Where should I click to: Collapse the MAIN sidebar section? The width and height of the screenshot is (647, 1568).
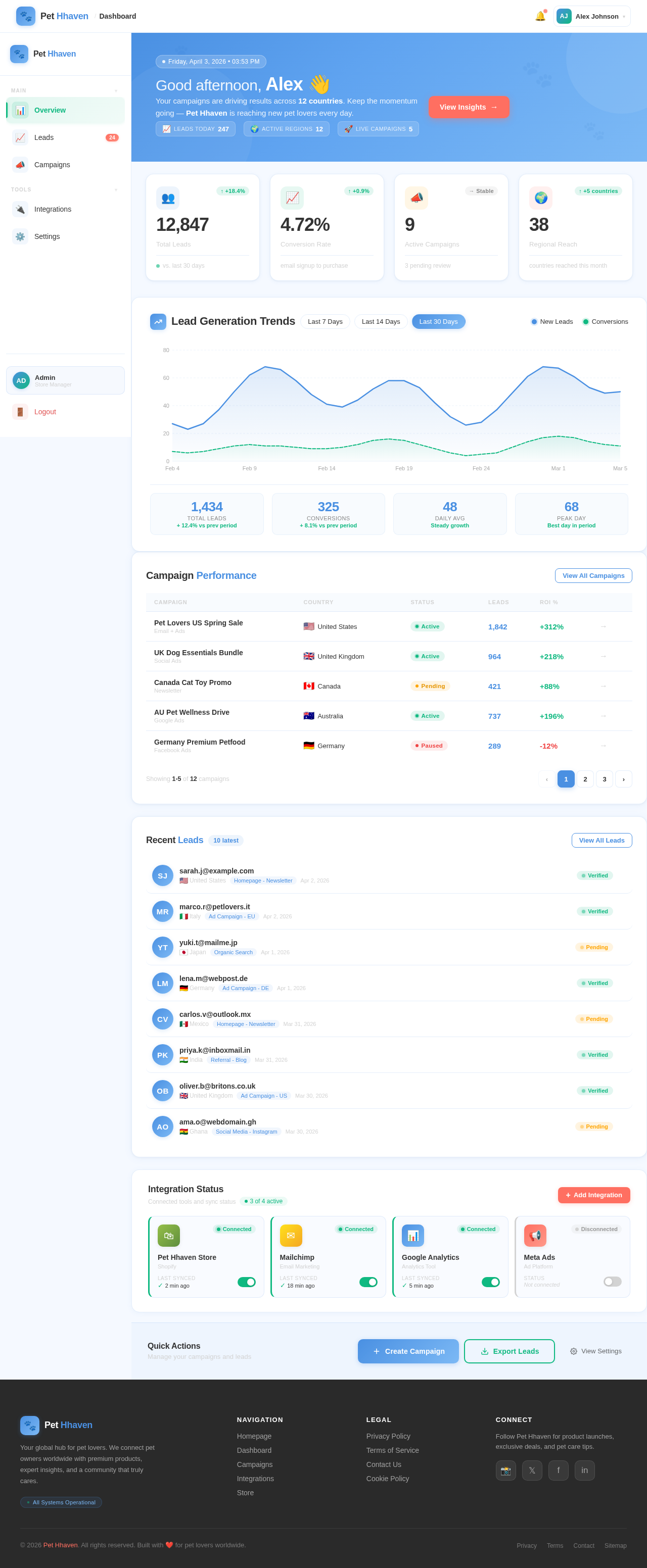116,91
